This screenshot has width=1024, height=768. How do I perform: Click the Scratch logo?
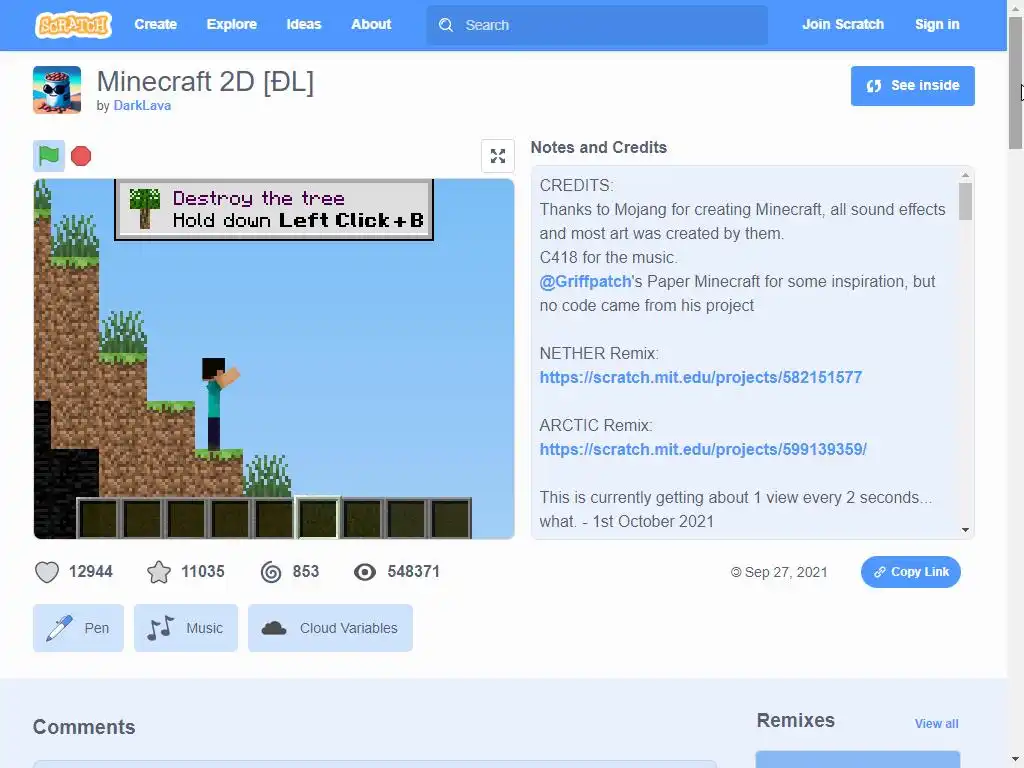73,25
